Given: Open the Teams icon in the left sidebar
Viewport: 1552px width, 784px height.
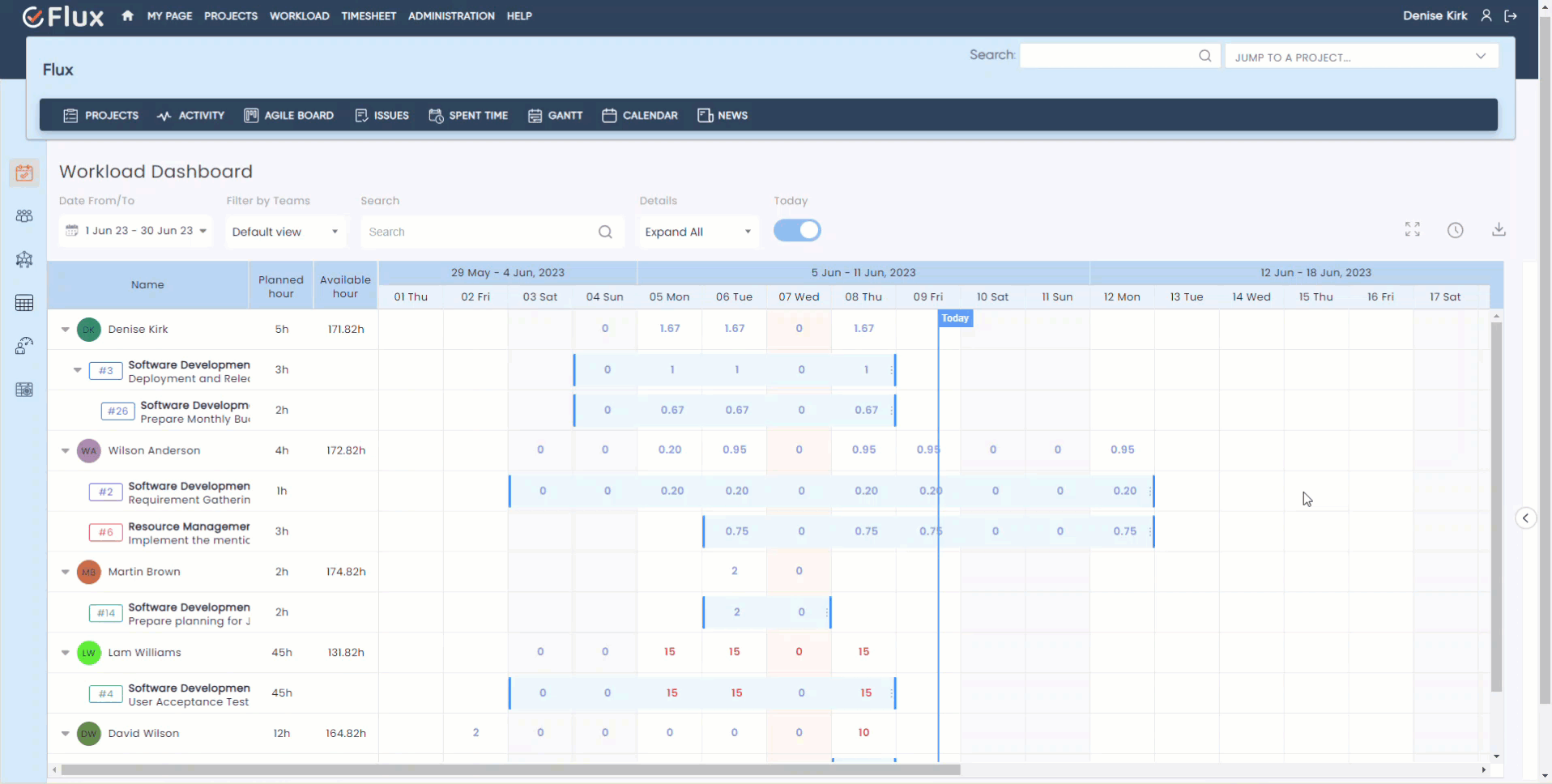Looking at the screenshot, I should 24,216.
